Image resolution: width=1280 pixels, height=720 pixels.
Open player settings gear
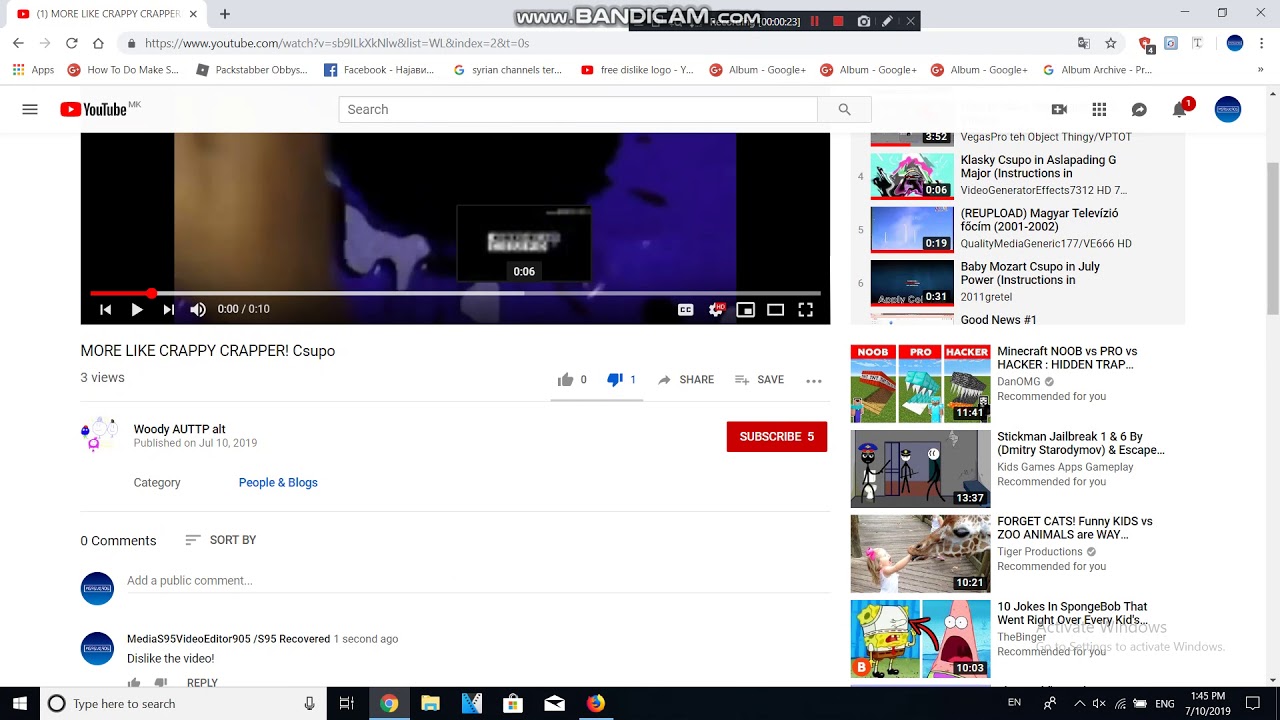pos(716,310)
